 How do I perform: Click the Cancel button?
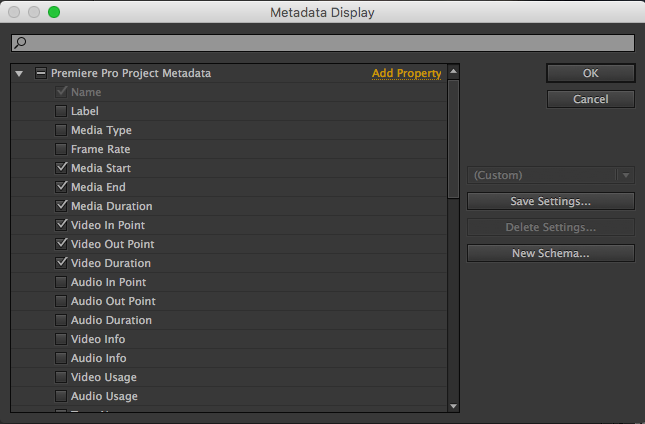point(590,99)
